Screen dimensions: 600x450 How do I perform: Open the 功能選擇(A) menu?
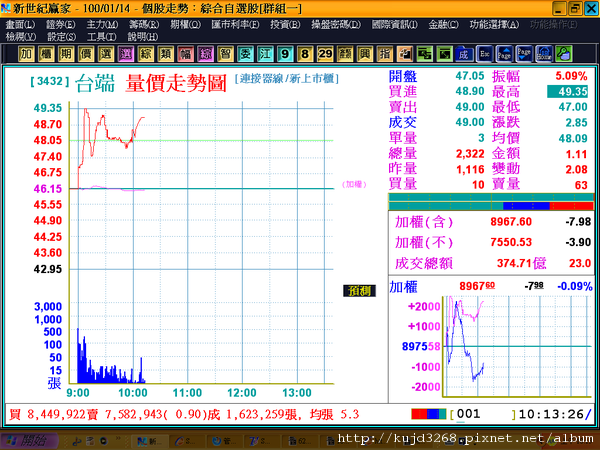pos(494,25)
